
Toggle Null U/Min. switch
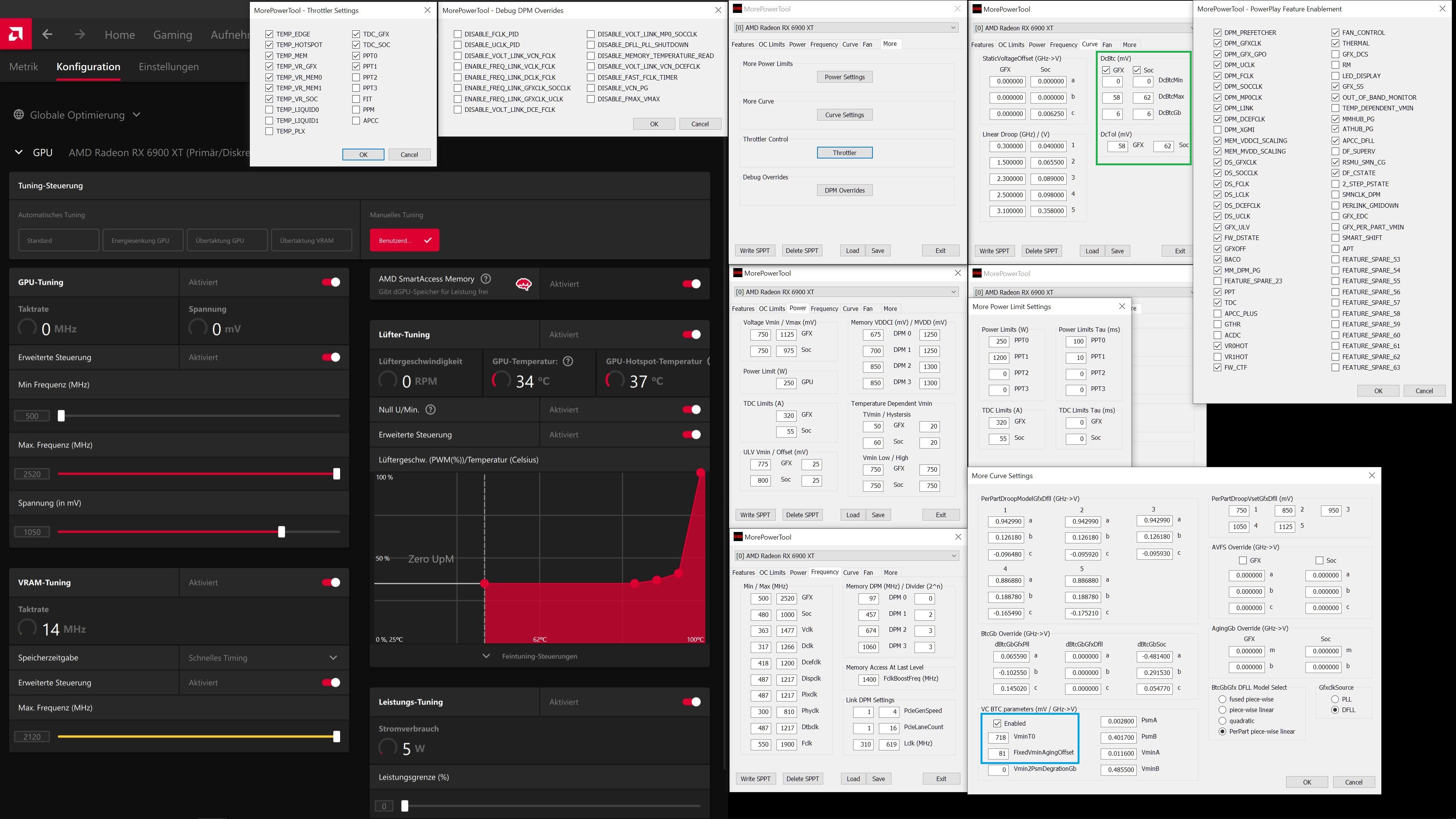pos(691,410)
